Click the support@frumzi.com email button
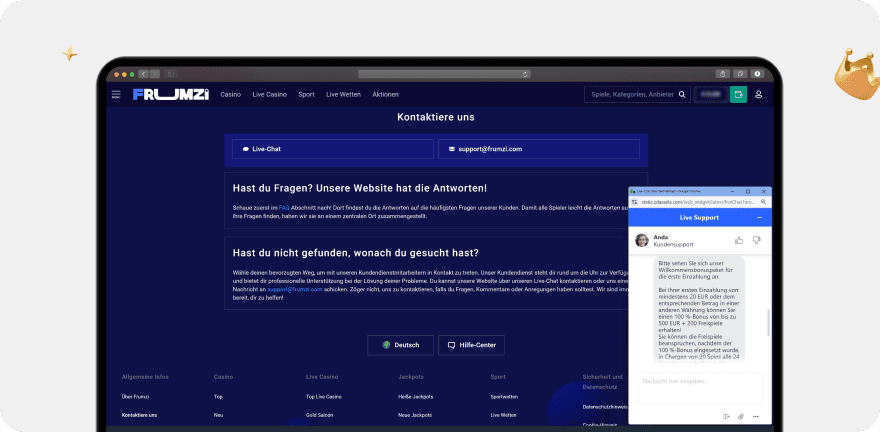 (x=538, y=149)
